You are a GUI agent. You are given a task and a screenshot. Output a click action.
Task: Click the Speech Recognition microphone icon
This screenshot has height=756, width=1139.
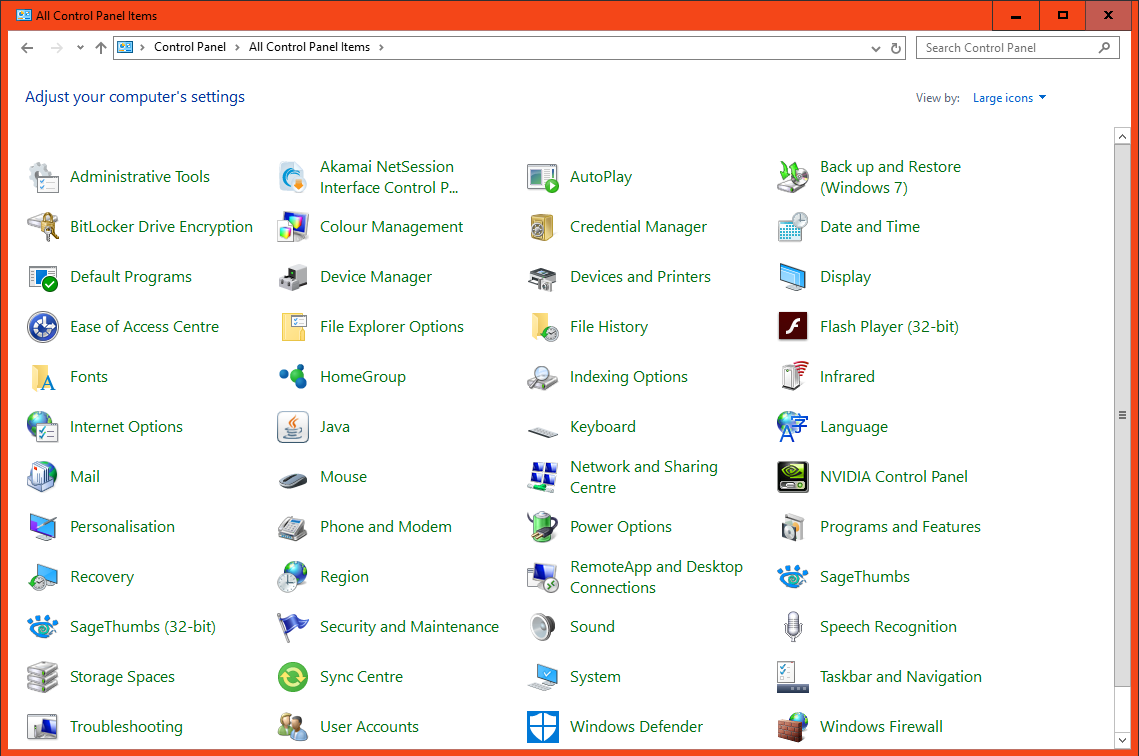[793, 627]
